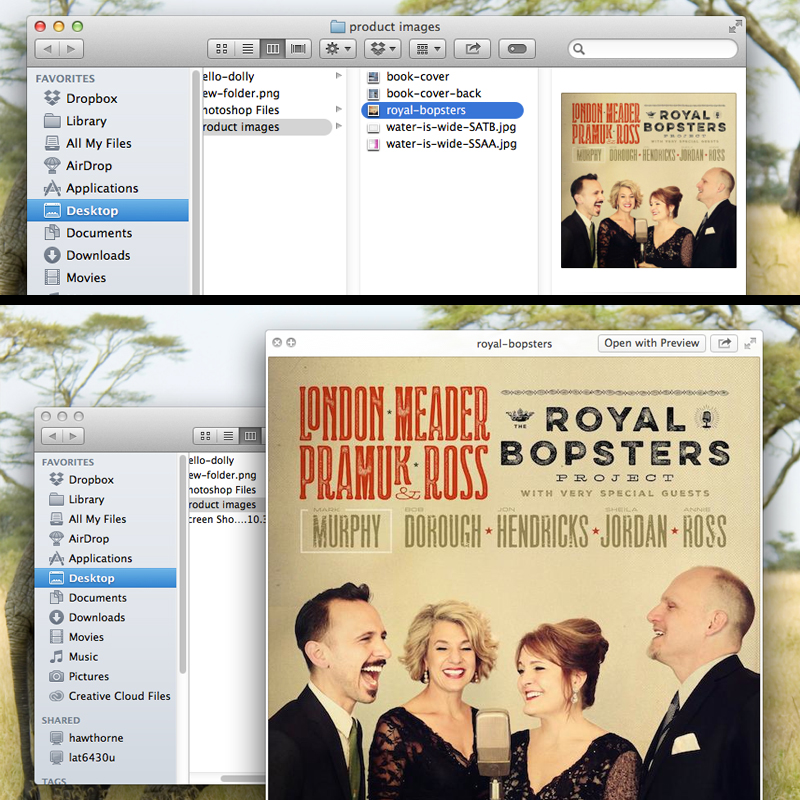Select water-is-wide-SSAA.jpg
The image size is (800, 800).
(451, 144)
